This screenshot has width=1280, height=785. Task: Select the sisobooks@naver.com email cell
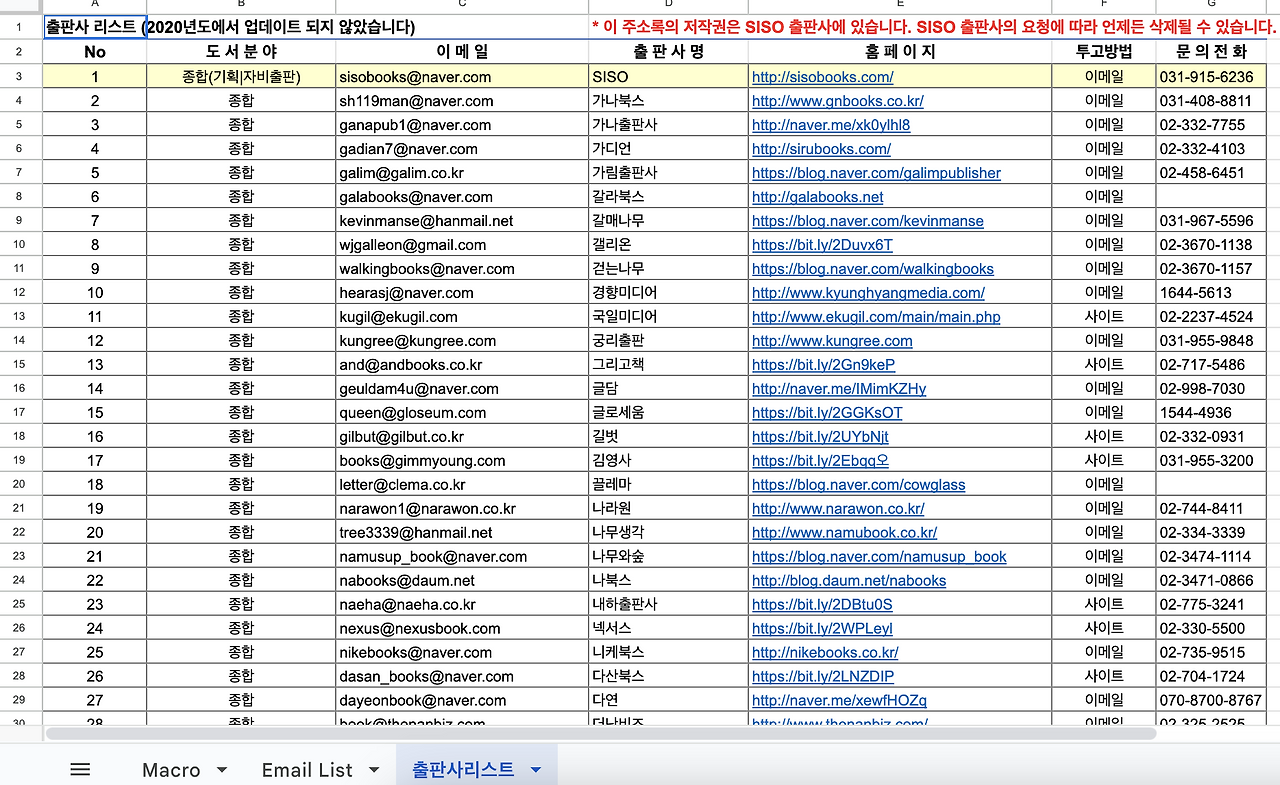tap(462, 77)
